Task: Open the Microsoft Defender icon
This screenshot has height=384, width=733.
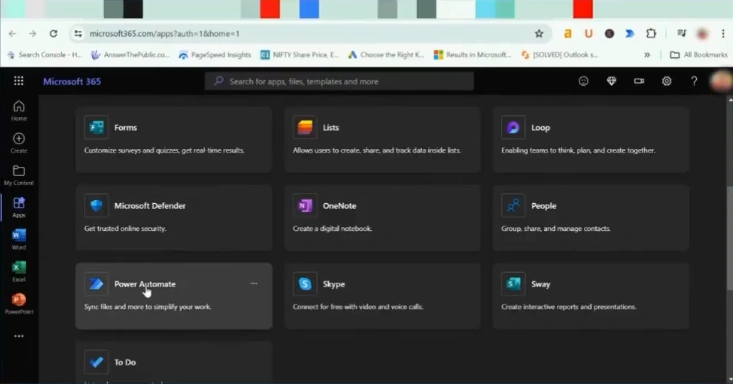Action: point(96,205)
